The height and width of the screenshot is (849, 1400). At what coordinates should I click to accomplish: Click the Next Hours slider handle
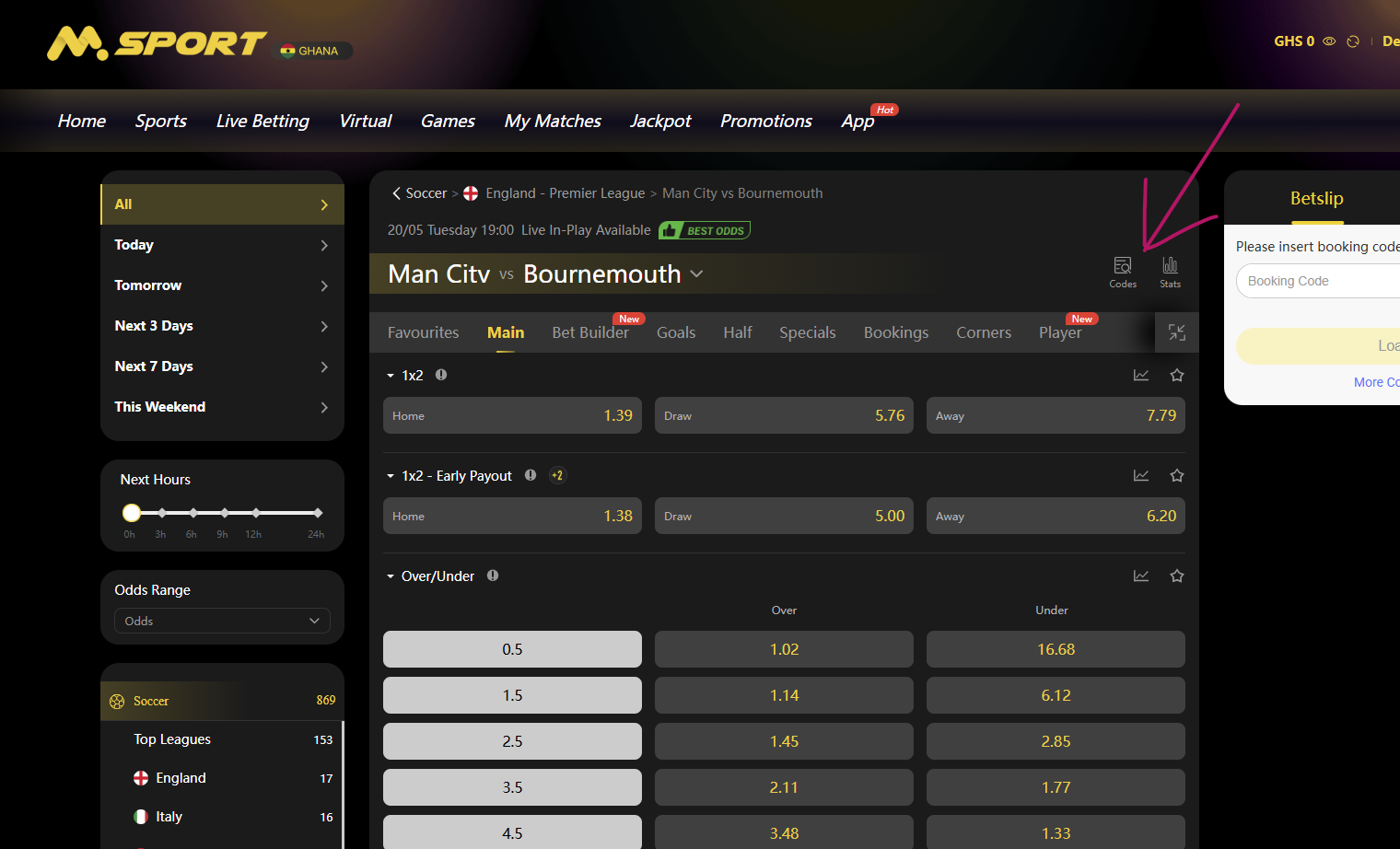click(x=132, y=513)
